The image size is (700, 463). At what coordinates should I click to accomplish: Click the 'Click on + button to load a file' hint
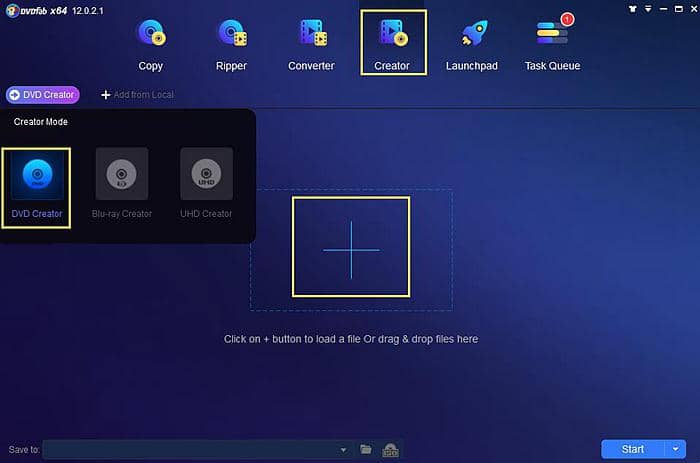[351, 339]
